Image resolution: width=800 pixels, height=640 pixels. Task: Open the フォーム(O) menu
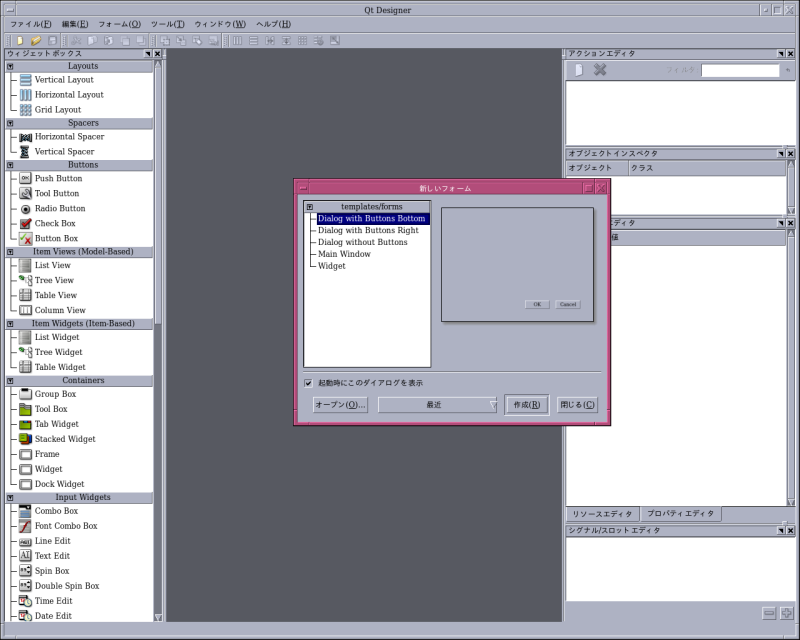[x=119, y=24]
